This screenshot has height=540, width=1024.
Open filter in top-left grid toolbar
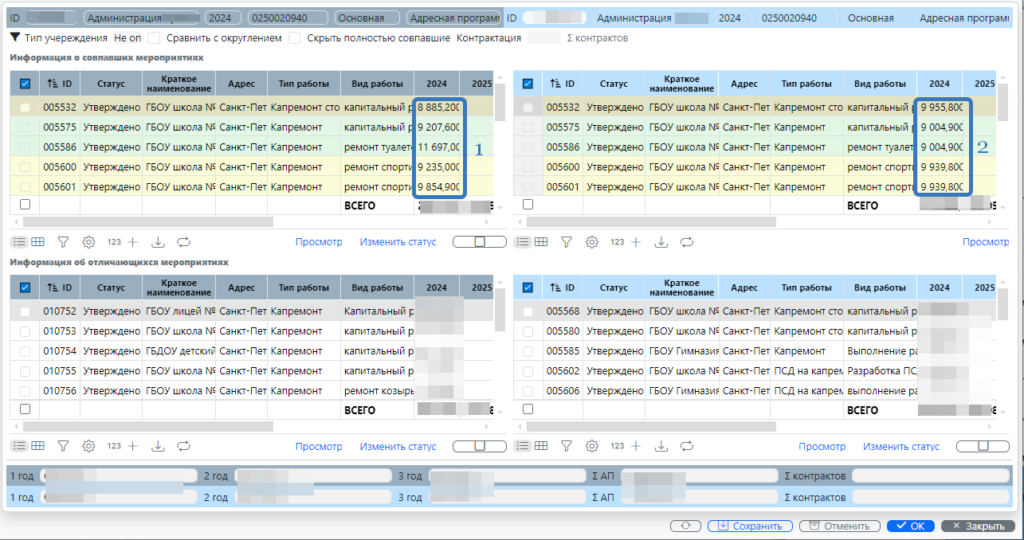[x=62, y=242]
